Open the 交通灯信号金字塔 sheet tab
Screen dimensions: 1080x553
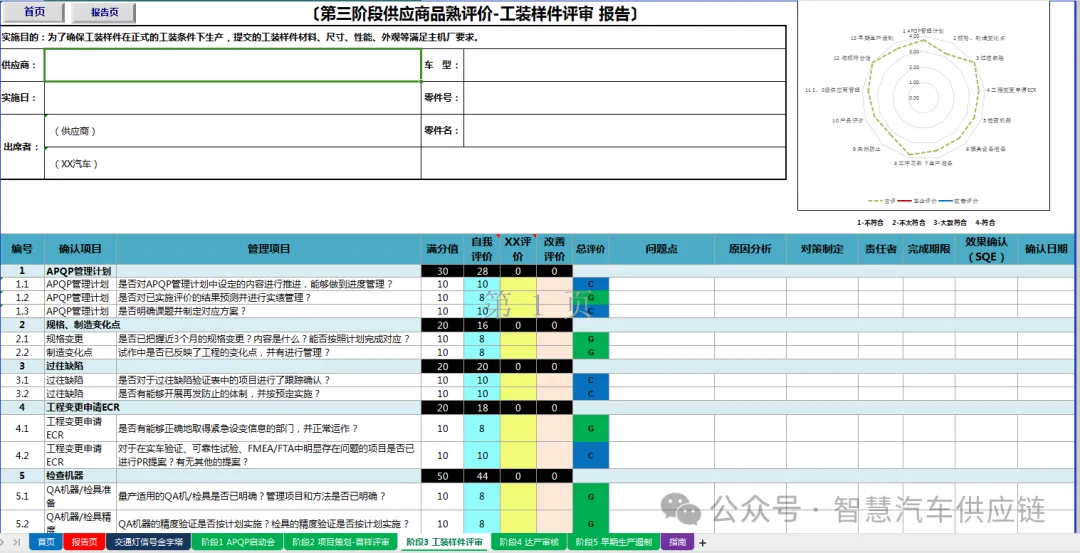148,543
